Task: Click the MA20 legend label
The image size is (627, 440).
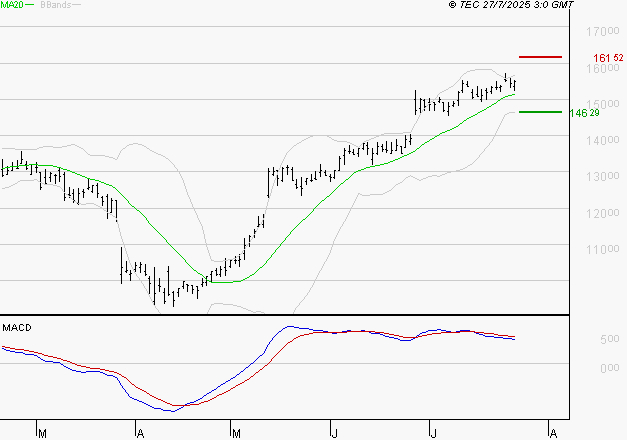Action: 12,6
